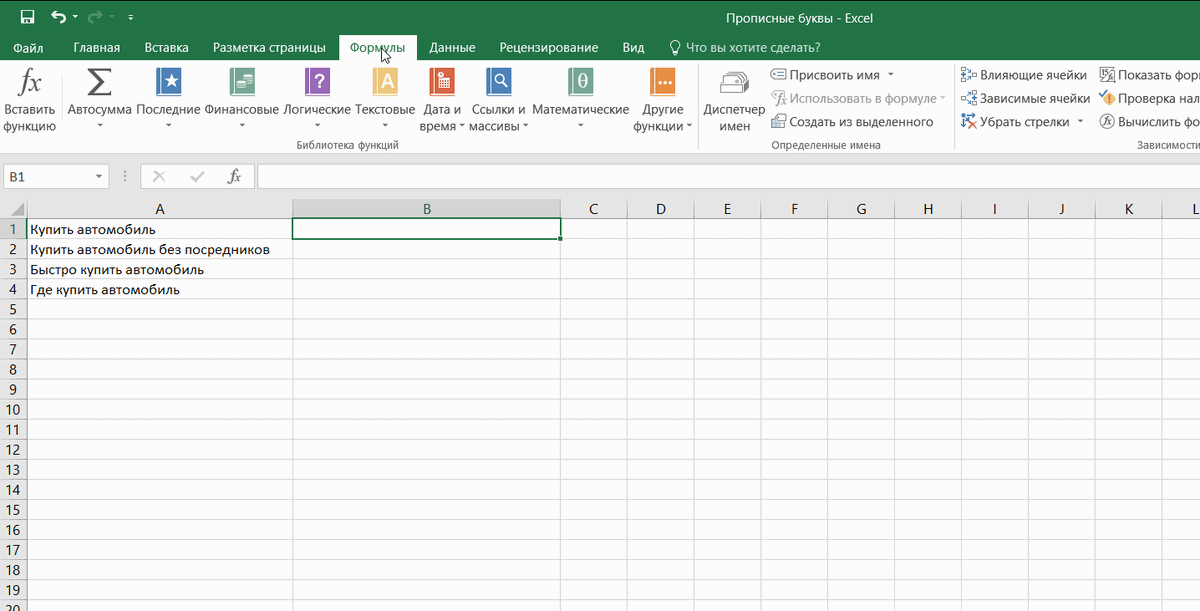Select cell 'Где купить автомобиль'
1200x611 pixels.
pyautogui.click(x=160, y=289)
